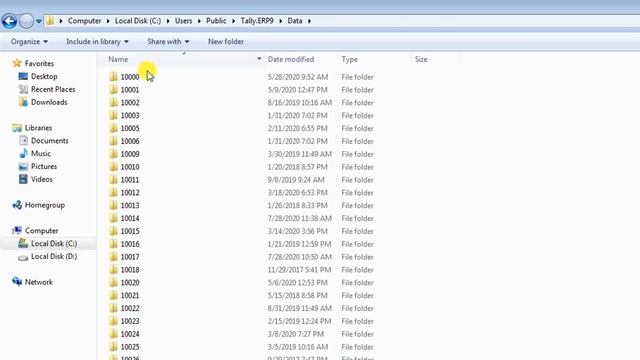Select Data in the address breadcrumb
The image size is (640, 360).
295,21
